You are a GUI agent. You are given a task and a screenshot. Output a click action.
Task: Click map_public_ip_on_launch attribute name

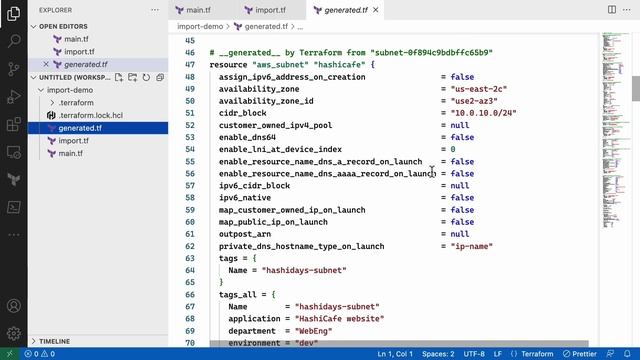click(273, 222)
